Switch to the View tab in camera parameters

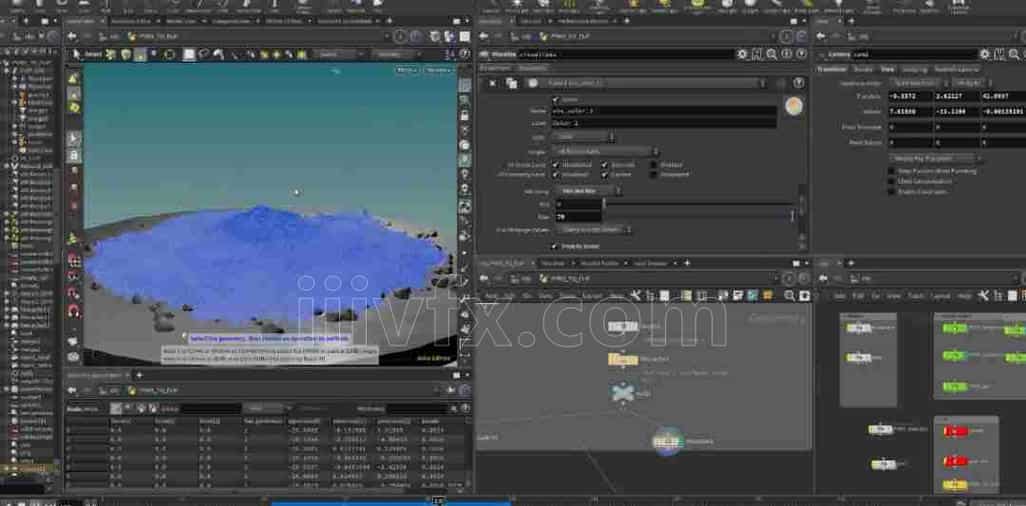click(887, 69)
